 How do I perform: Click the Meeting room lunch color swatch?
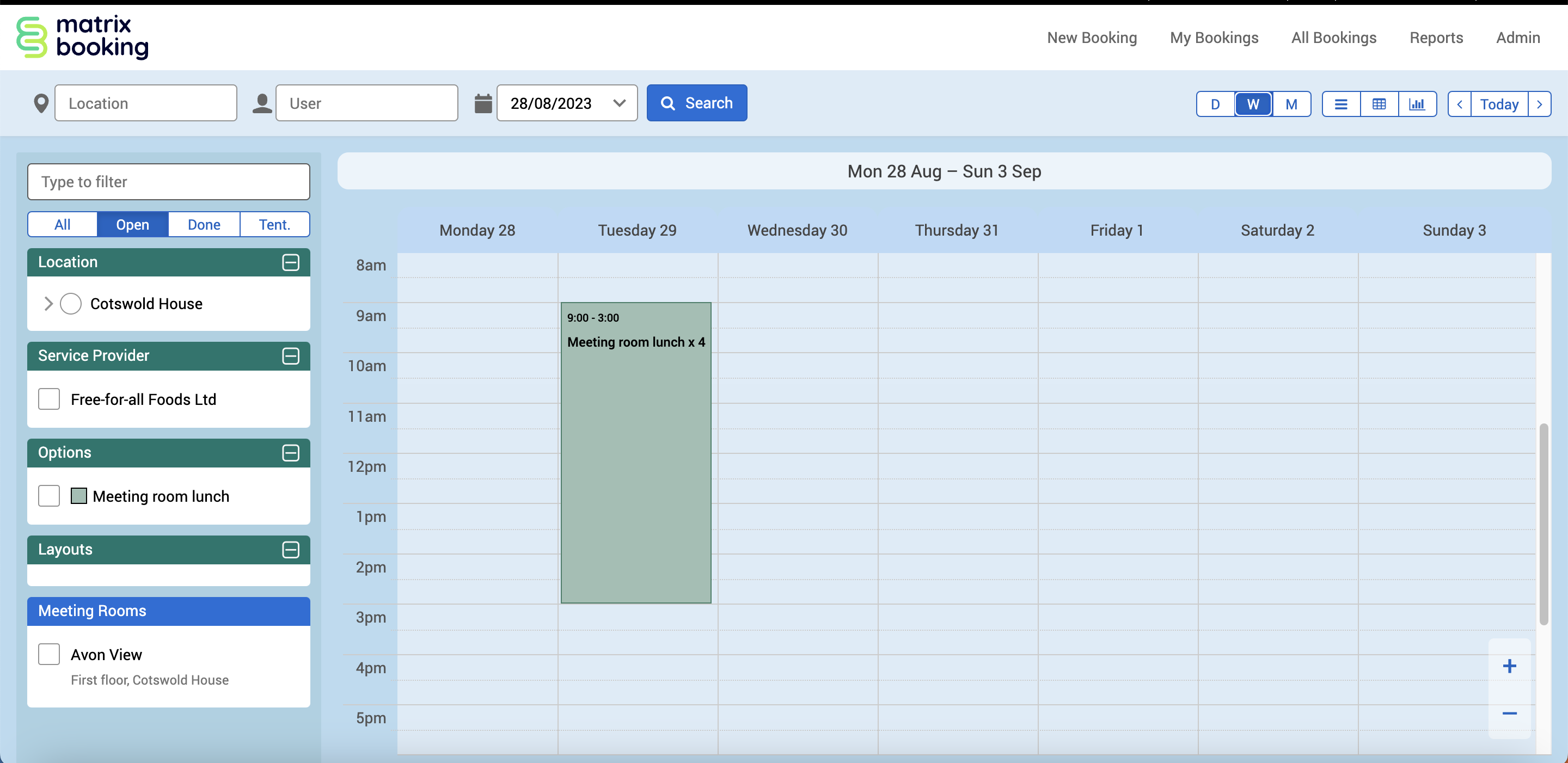click(x=78, y=496)
